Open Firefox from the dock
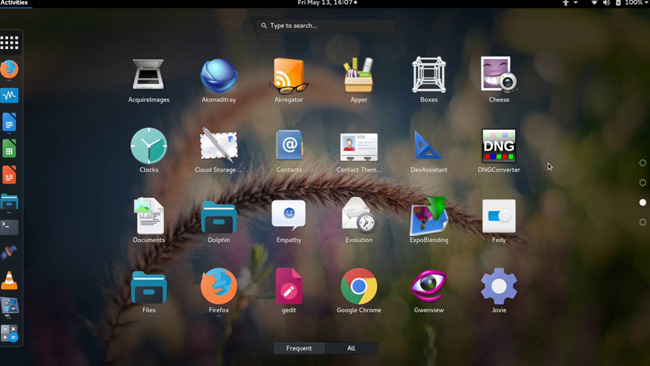This screenshot has height=366, width=650. pos(9,69)
